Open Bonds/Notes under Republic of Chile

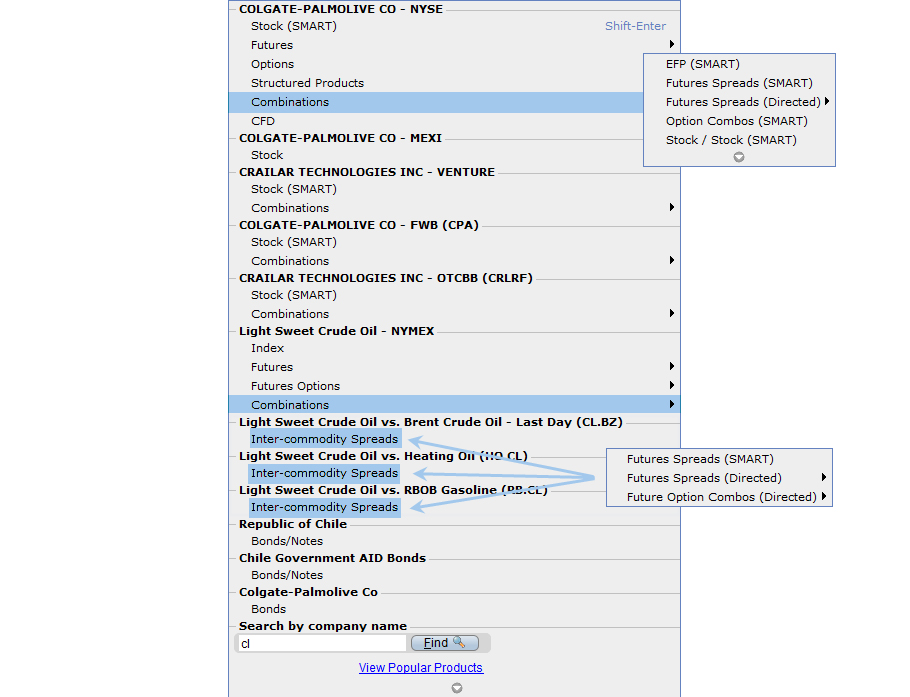[x=287, y=541]
